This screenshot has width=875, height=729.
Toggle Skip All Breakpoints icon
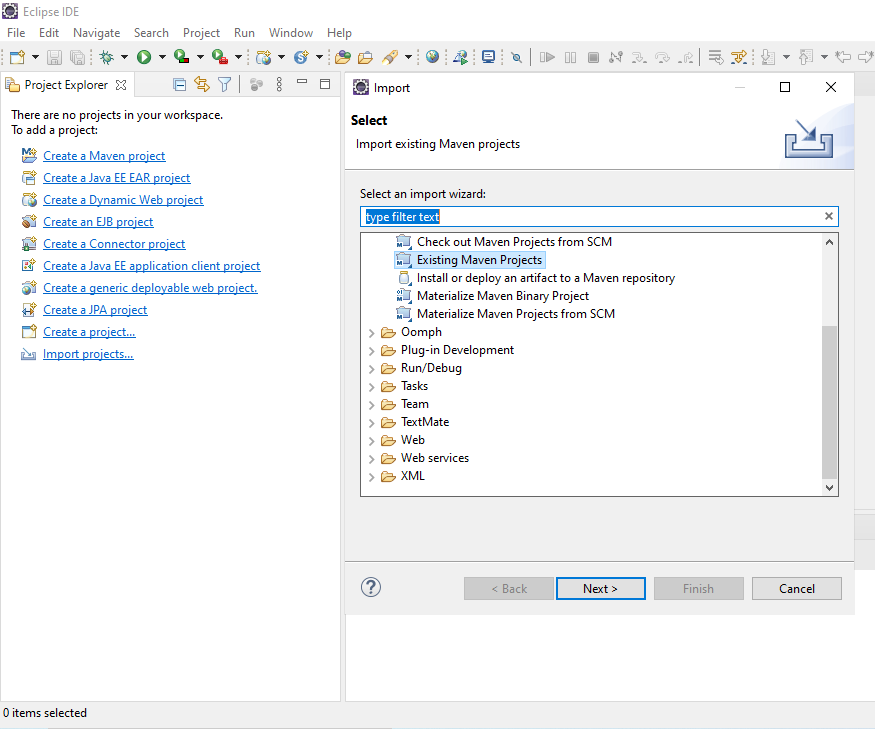click(x=517, y=57)
